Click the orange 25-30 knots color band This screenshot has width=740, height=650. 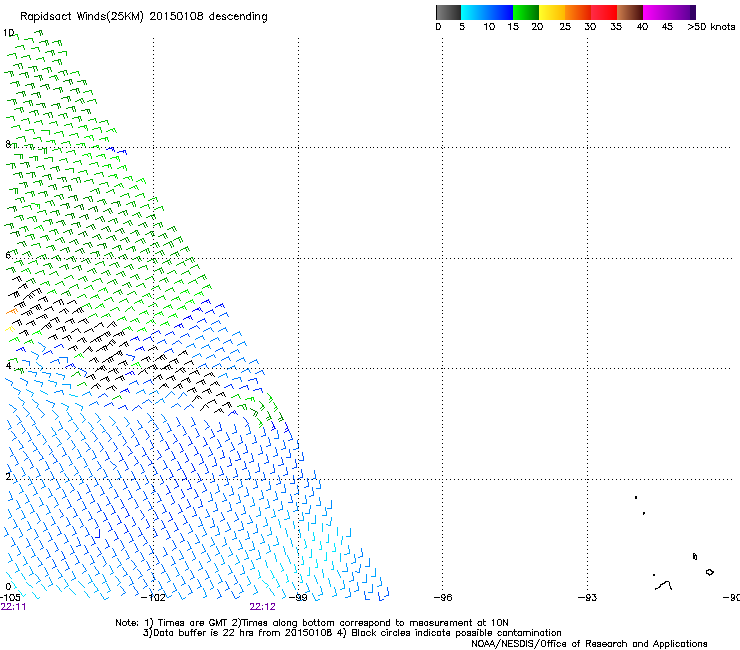578,12
